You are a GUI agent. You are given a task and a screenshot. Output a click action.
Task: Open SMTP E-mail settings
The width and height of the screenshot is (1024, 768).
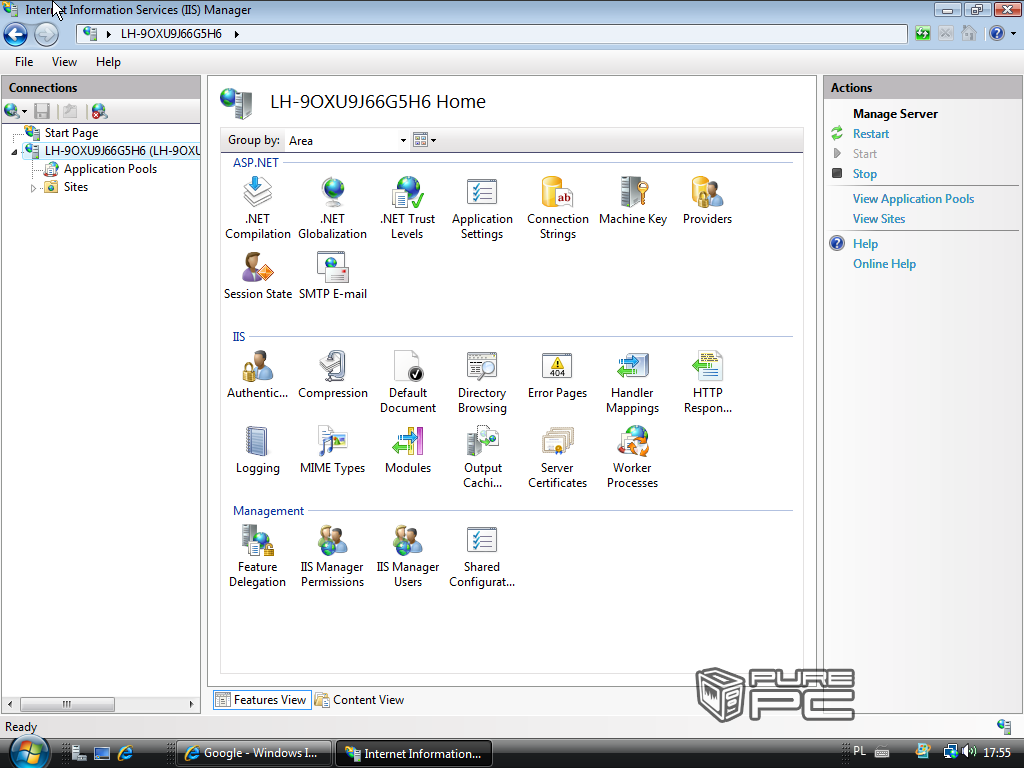(x=332, y=276)
